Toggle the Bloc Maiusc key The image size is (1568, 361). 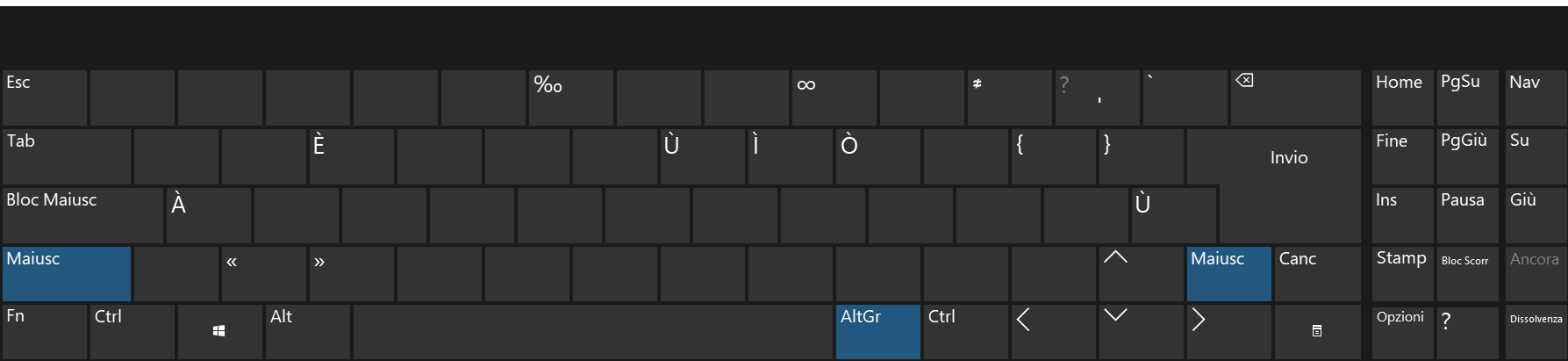point(82,215)
